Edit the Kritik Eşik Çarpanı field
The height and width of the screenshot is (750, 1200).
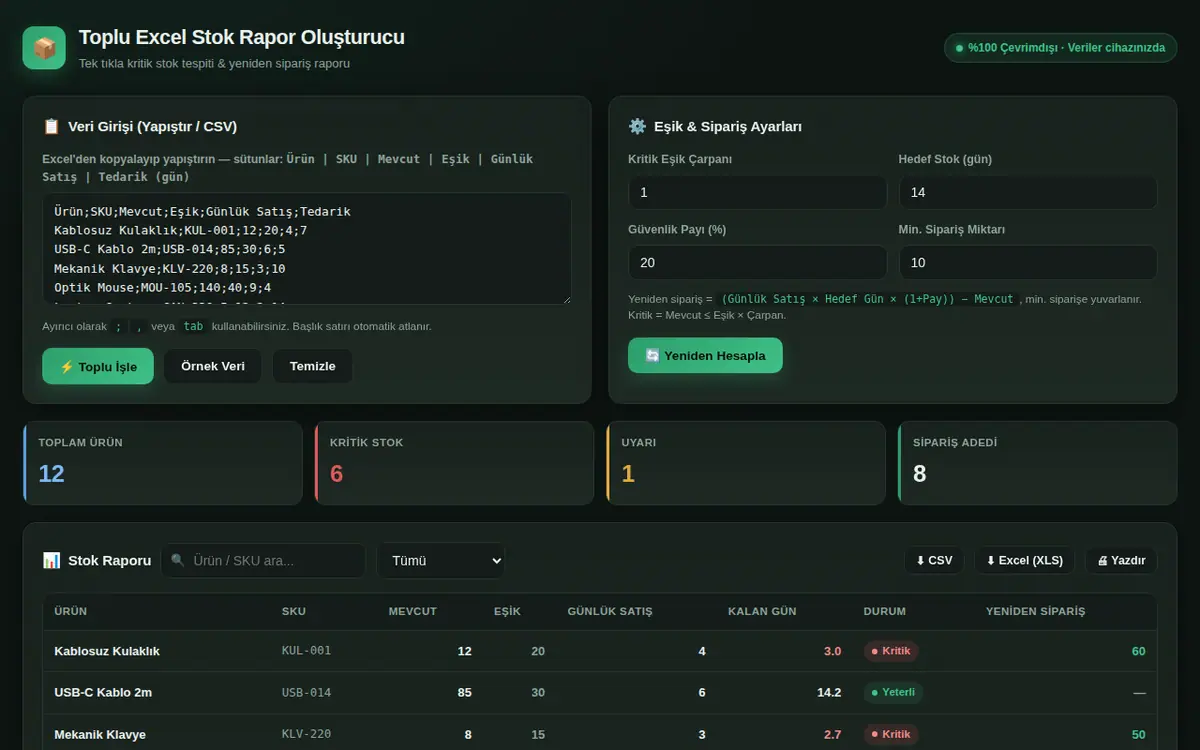[757, 192]
